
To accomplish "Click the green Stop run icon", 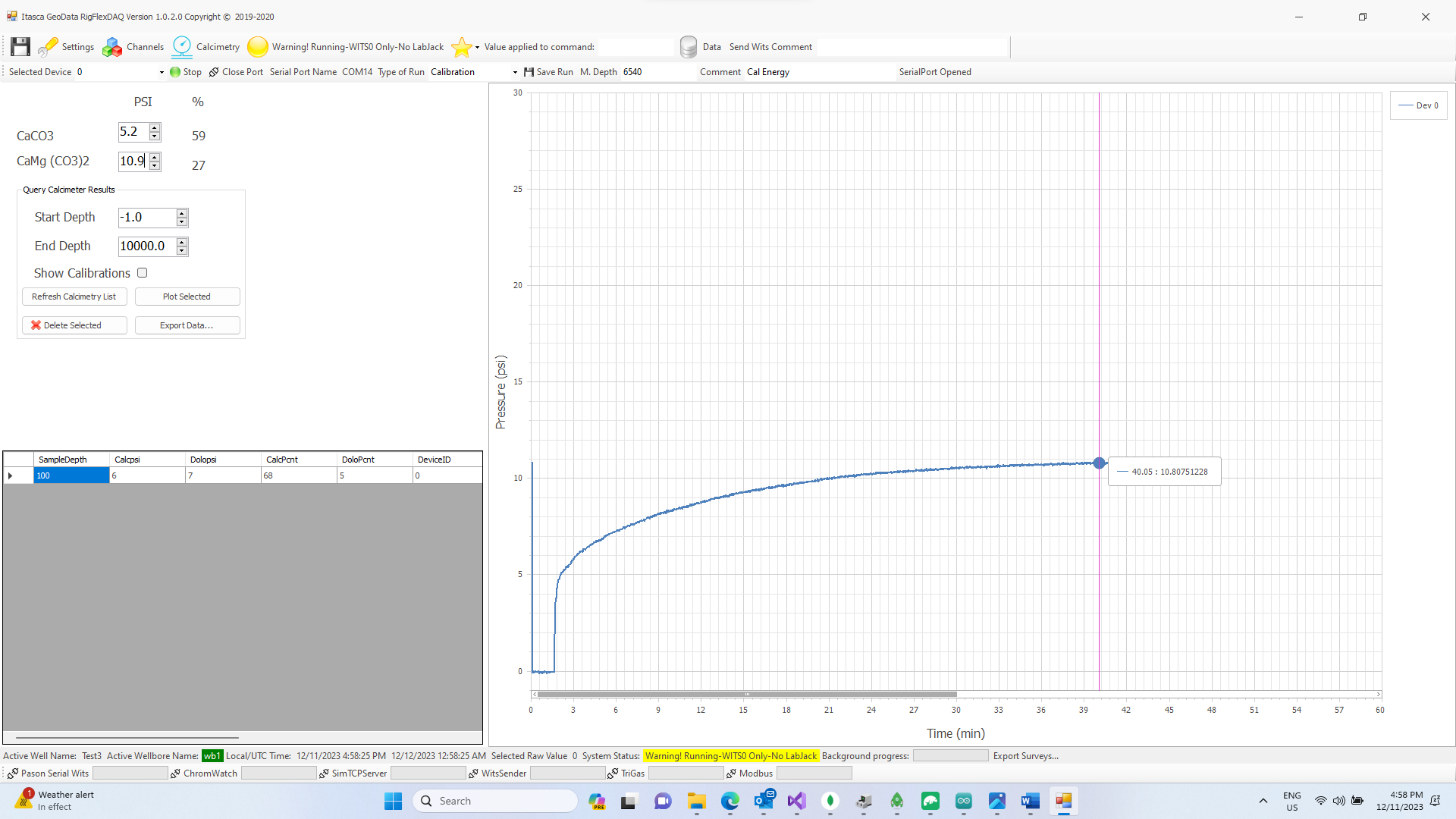I will (176, 72).
